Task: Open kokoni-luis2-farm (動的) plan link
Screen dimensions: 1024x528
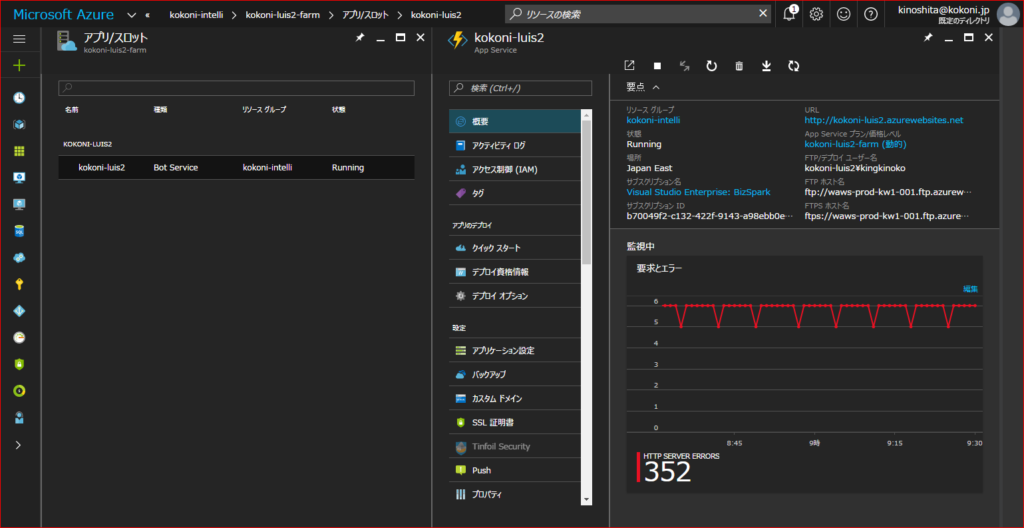Action: [x=855, y=144]
